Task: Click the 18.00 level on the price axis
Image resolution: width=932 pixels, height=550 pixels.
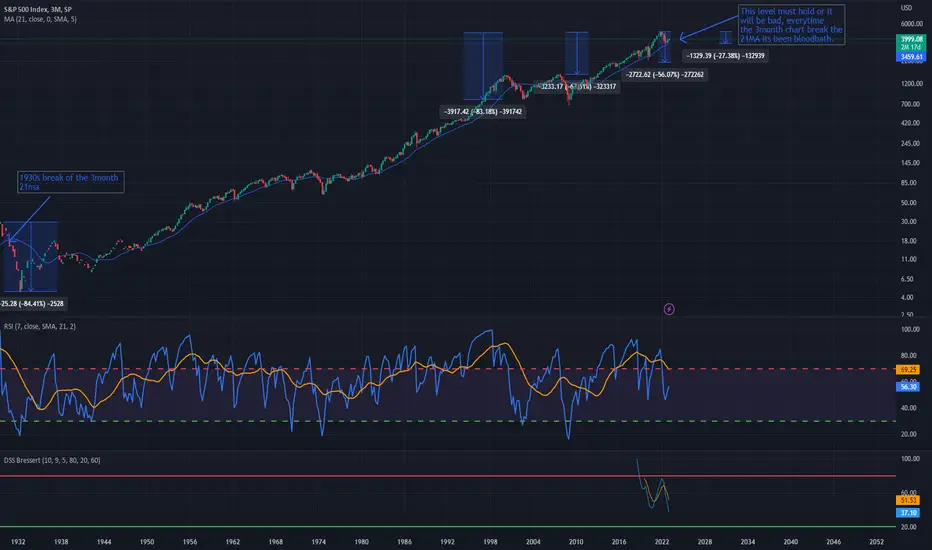Action: (x=908, y=241)
